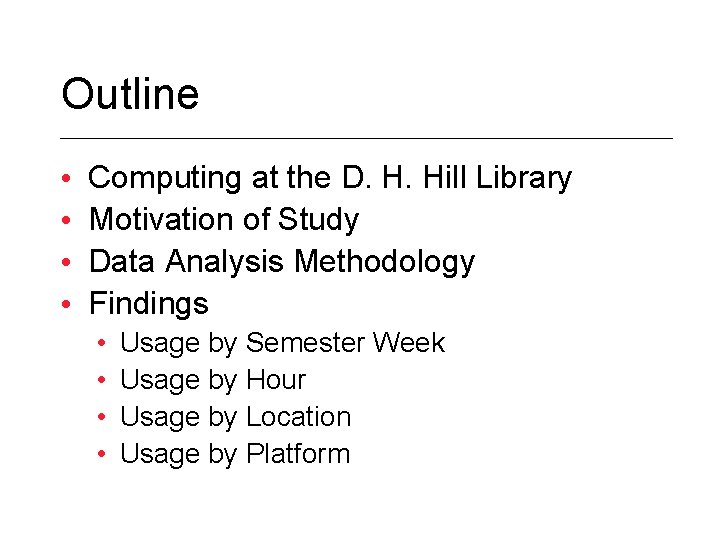Image resolution: width=720 pixels, height=540 pixels.
Task: Click the Usage by Hour sub-item
Action: tap(213, 380)
